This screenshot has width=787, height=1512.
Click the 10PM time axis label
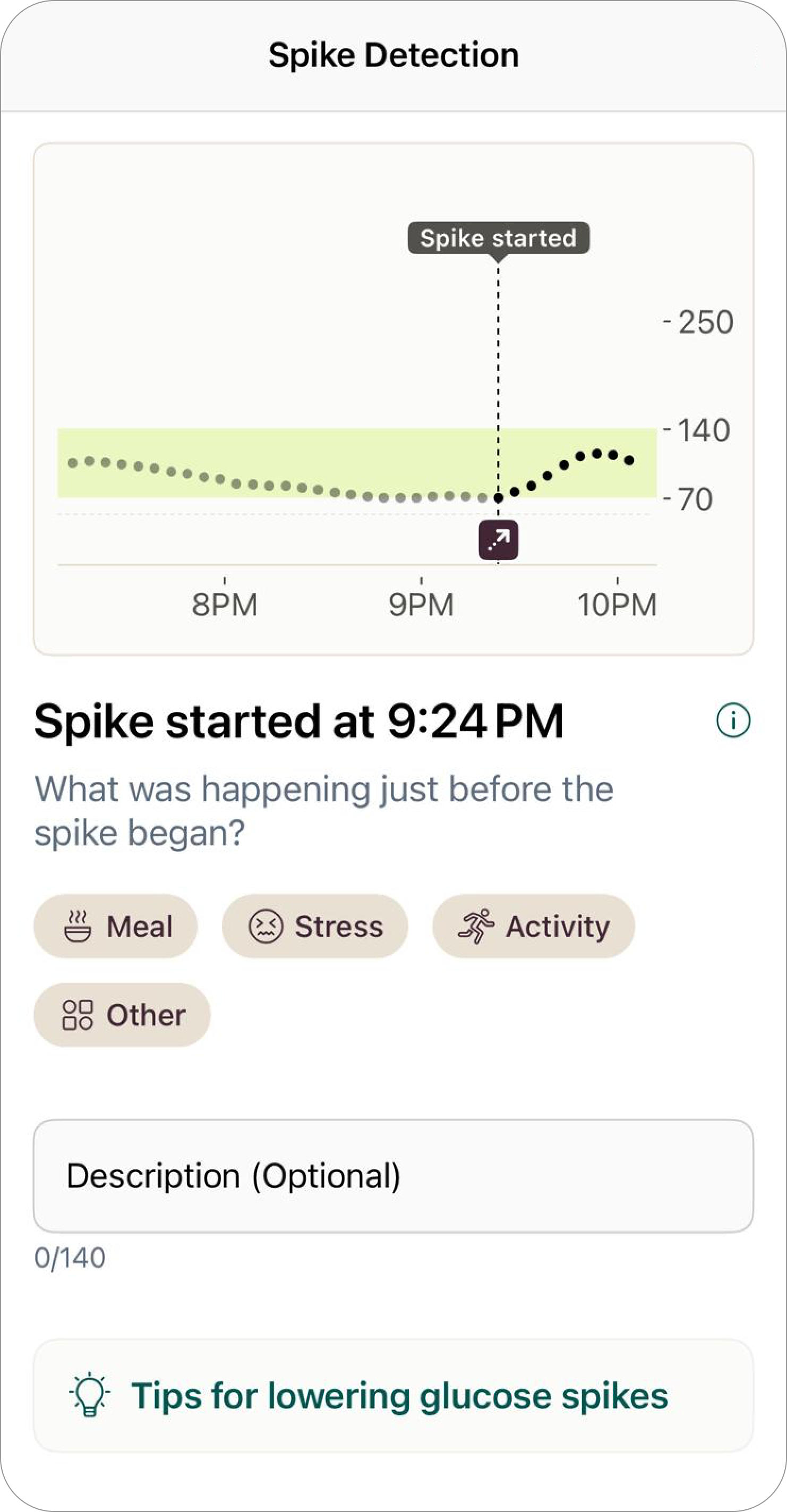pyautogui.click(x=617, y=605)
